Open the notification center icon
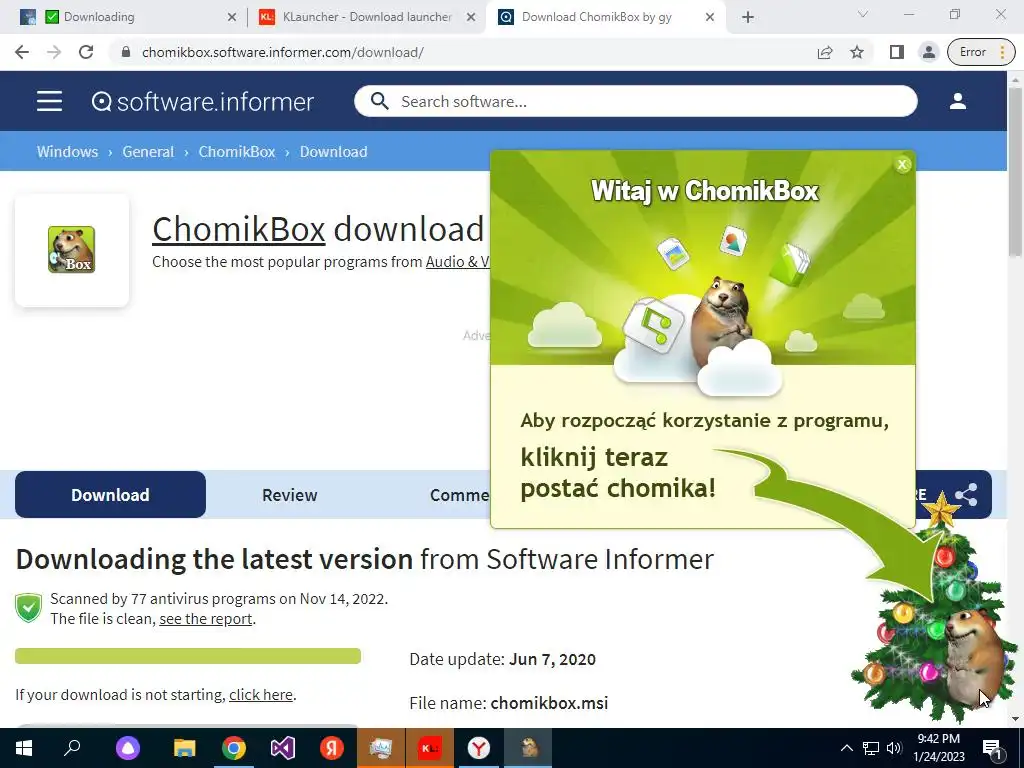Image resolution: width=1024 pixels, height=768 pixels. 992,748
